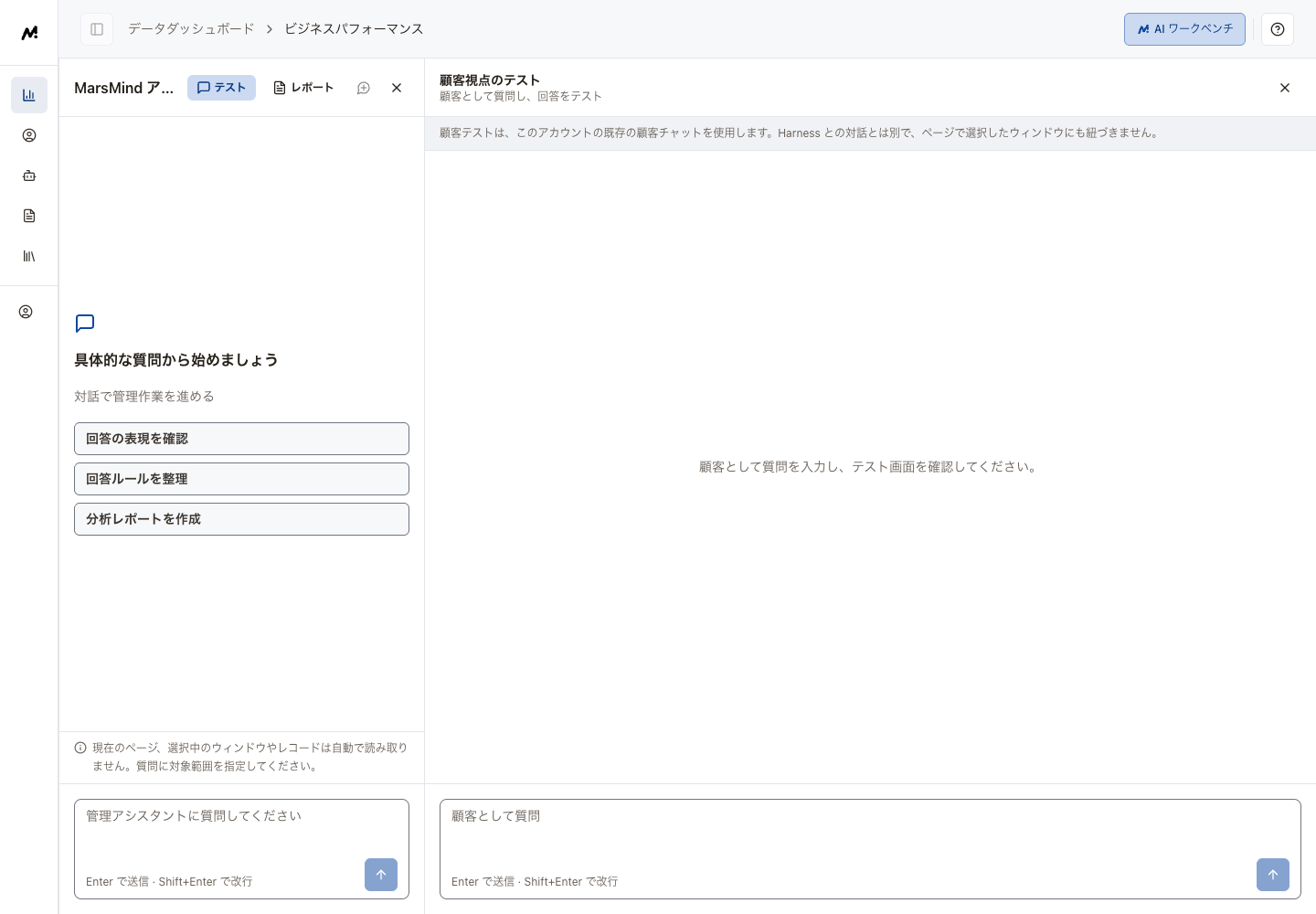The image size is (1316, 914).
Task: Close the MarsMind assistant panel
Action: click(397, 88)
